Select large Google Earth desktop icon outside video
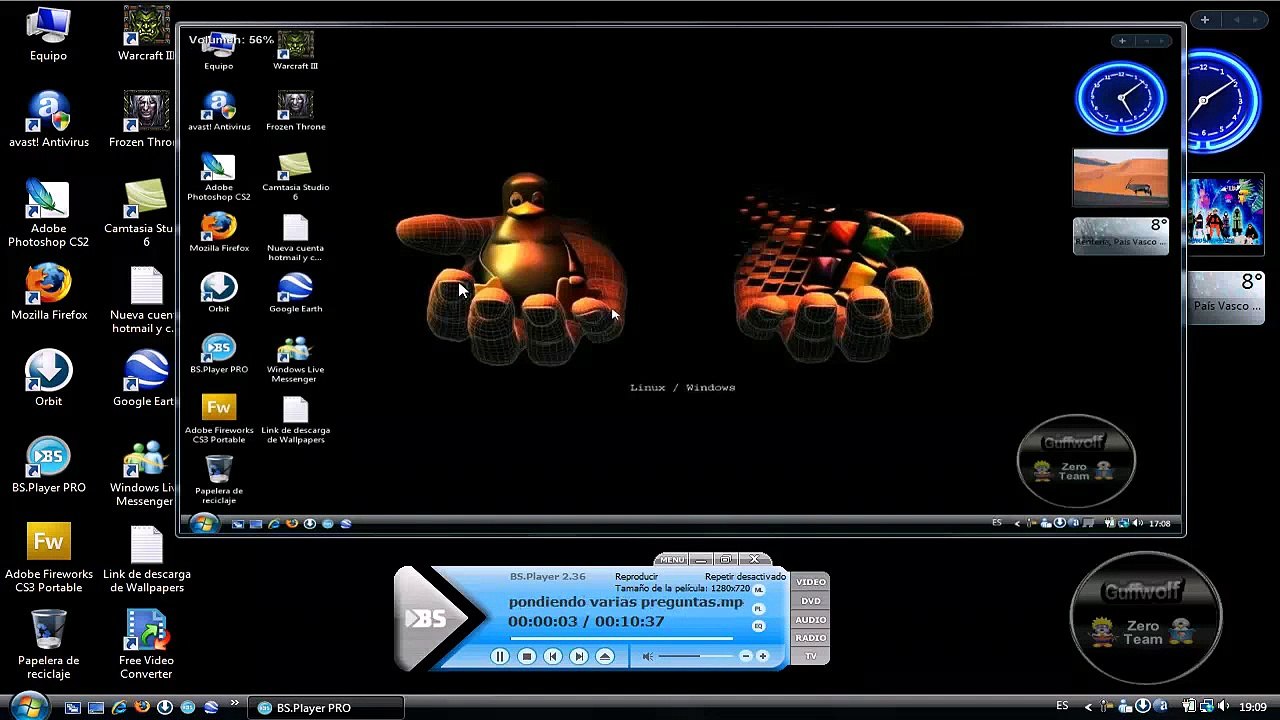The width and height of the screenshot is (1280, 720). point(146,378)
